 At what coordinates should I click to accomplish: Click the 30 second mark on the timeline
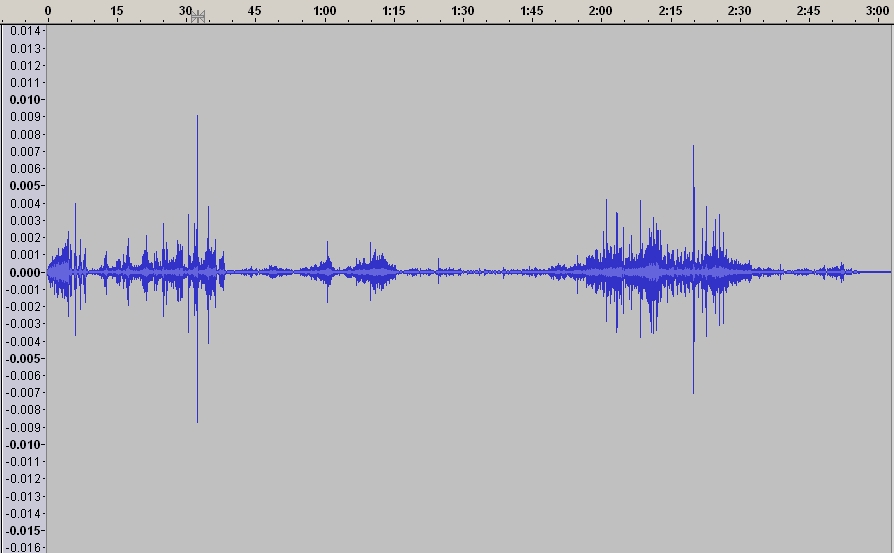tap(185, 10)
